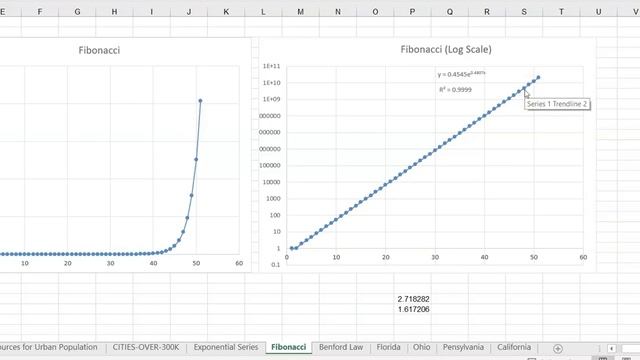Click the 10000 vertical axis label
640x360 pixels.
272,182
